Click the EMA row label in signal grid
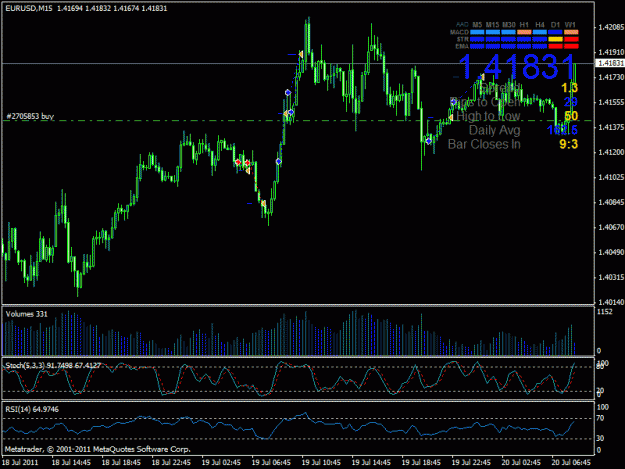The height and width of the screenshot is (469, 625). (462, 47)
